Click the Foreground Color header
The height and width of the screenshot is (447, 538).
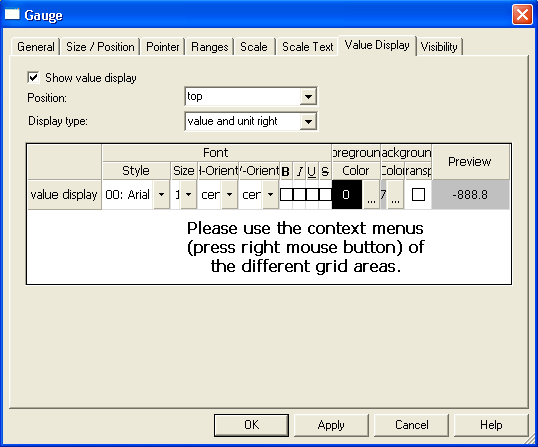pos(356,170)
